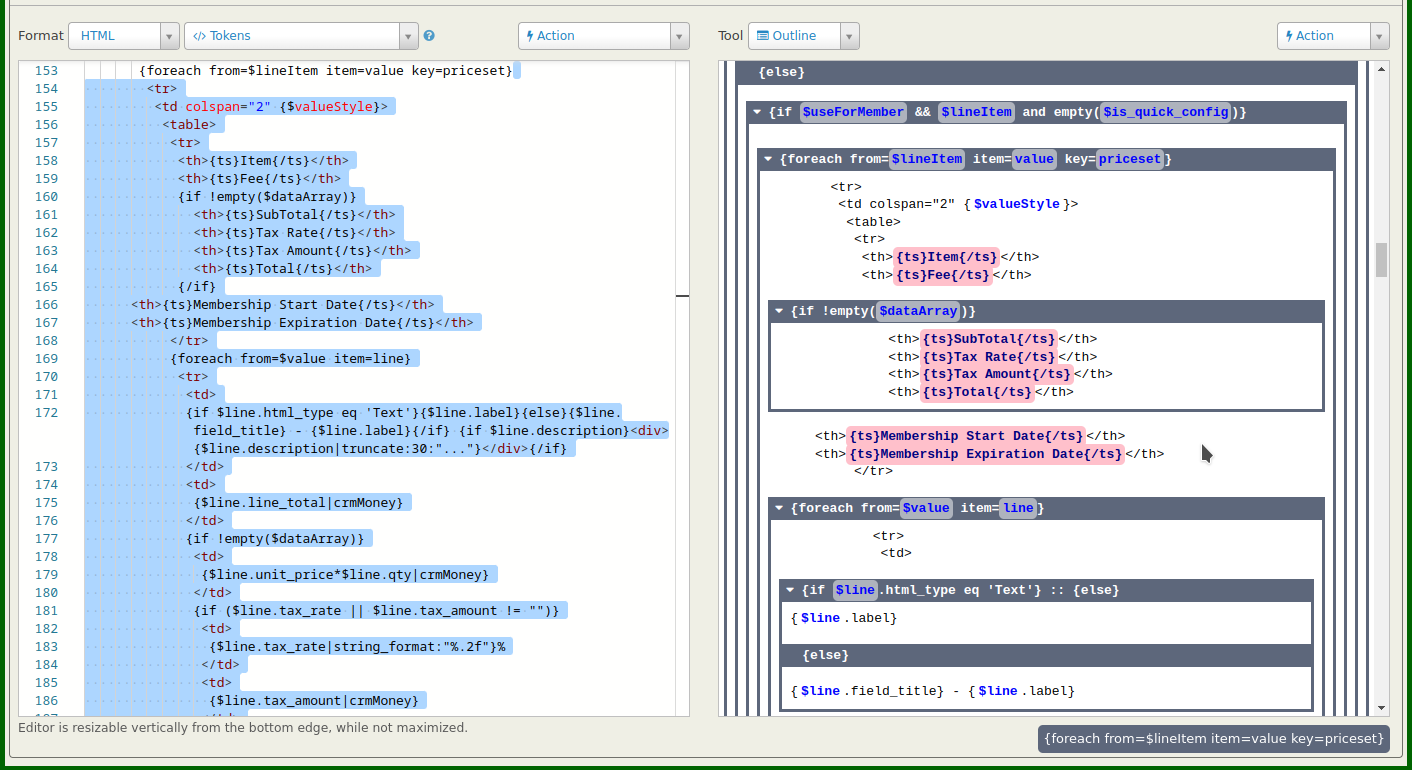Open the left editor Action menu
Viewport: 1412px width, 770px height.
click(x=603, y=36)
